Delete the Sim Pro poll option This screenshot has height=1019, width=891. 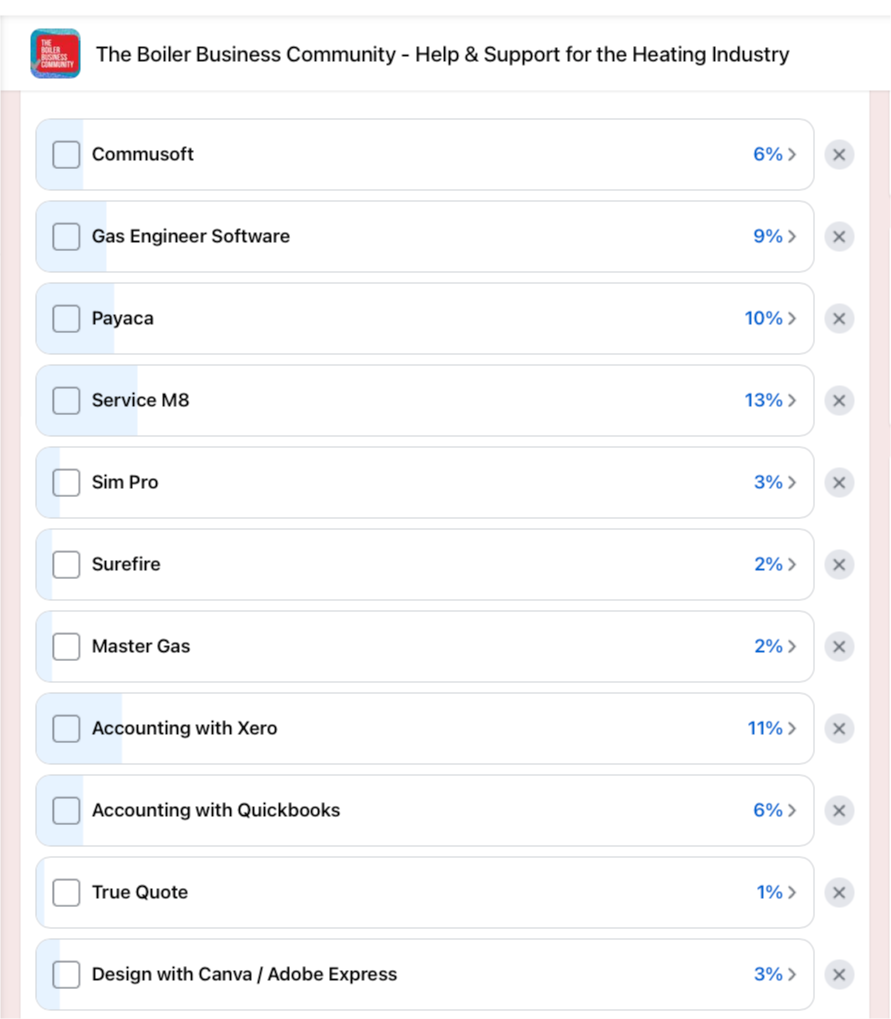click(x=839, y=483)
